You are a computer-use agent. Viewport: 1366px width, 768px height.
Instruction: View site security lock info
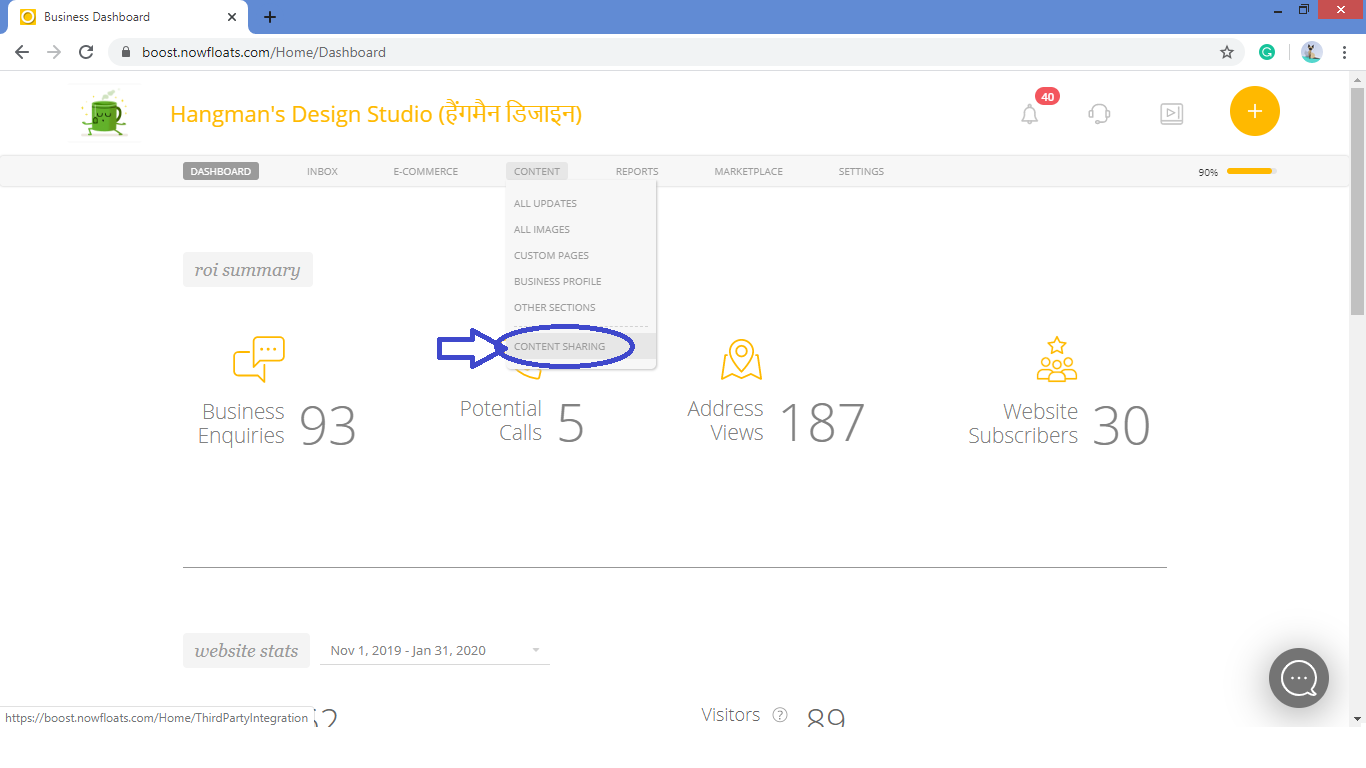click(x=126, y=52)
